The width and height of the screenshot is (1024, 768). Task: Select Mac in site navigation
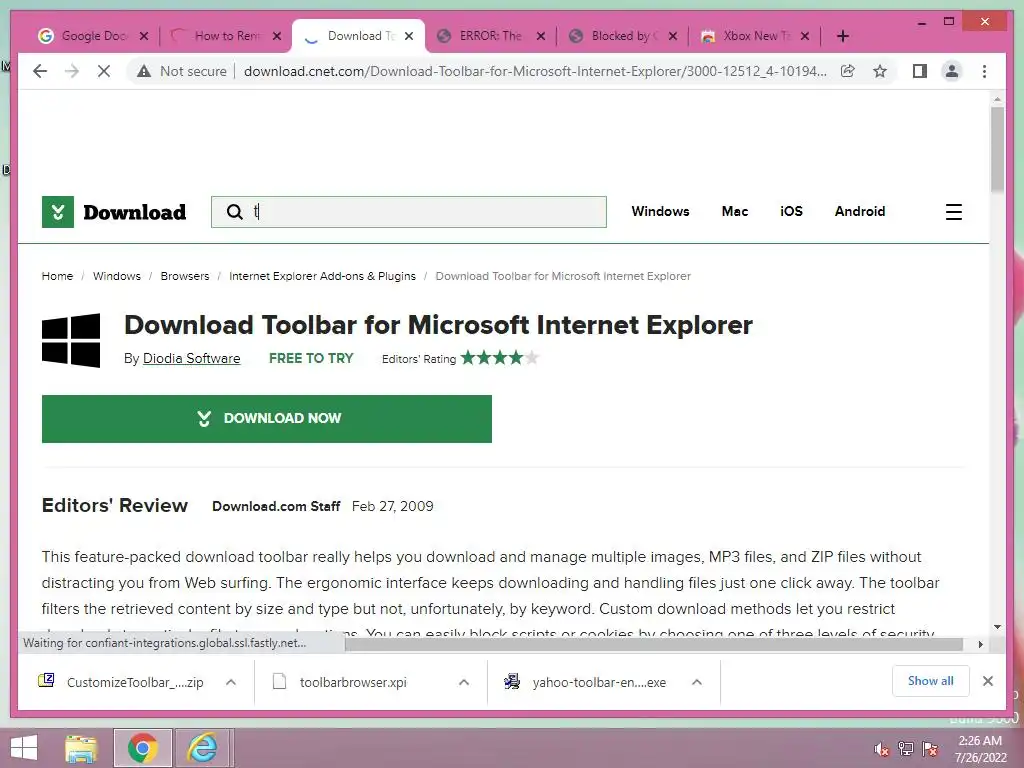(x=735, y=211)
